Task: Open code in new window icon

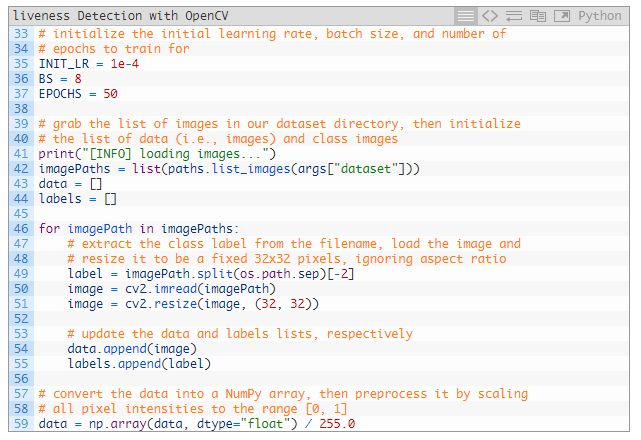Action: [x=562, y=16]
